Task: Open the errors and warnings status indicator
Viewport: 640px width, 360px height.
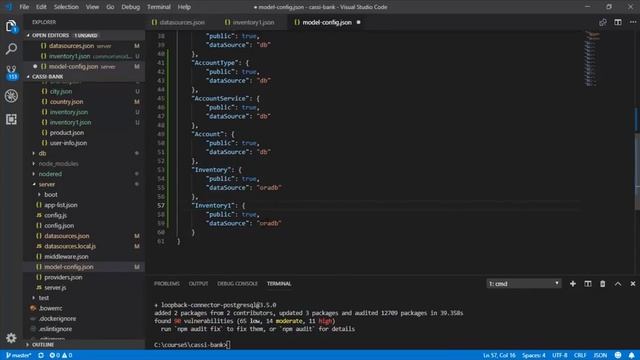Action: 60,355
